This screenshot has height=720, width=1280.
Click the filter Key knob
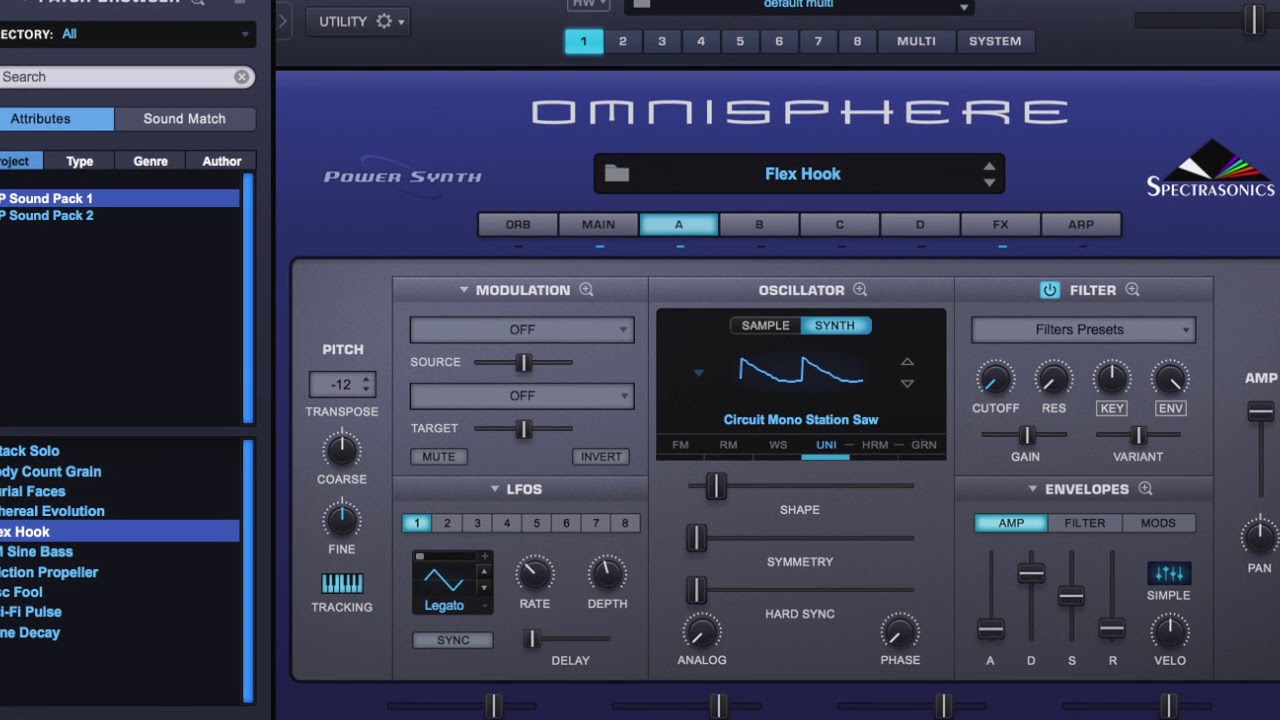pyautogui.click(x=1112, y=378)
